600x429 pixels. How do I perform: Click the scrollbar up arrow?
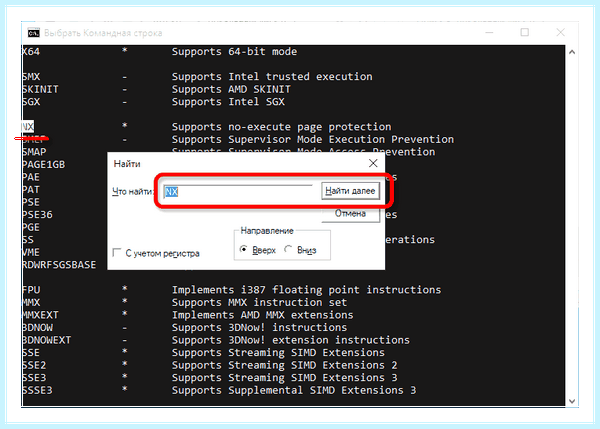[572, 52]
